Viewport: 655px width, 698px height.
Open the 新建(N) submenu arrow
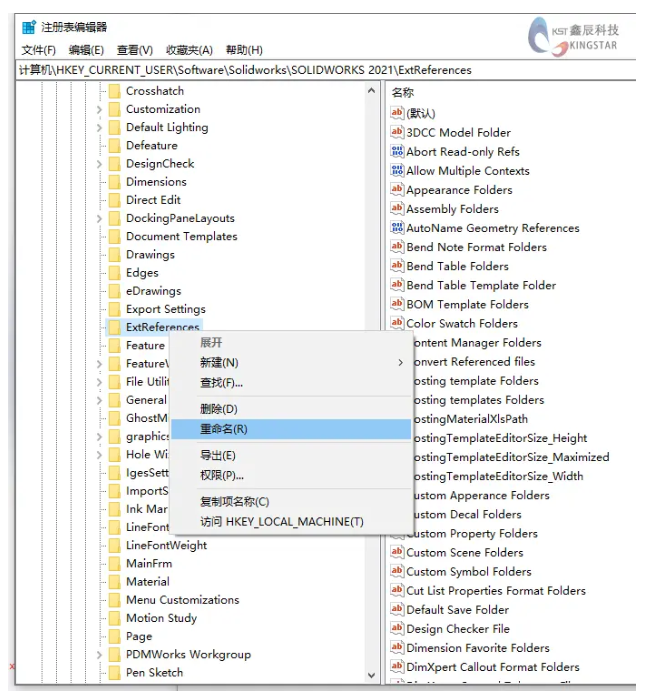point(400,363)
